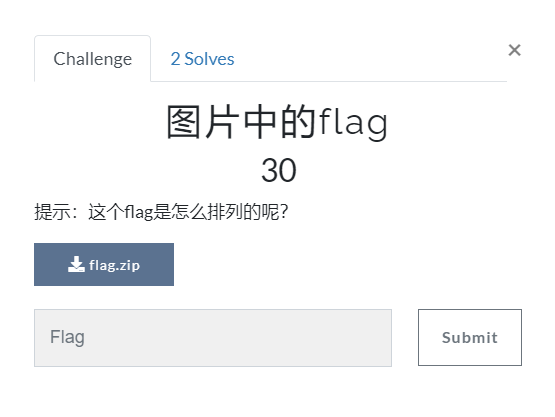This screenshot has height=417, width=555.
Task: Click the 30 points value
Action: [279, 170]
